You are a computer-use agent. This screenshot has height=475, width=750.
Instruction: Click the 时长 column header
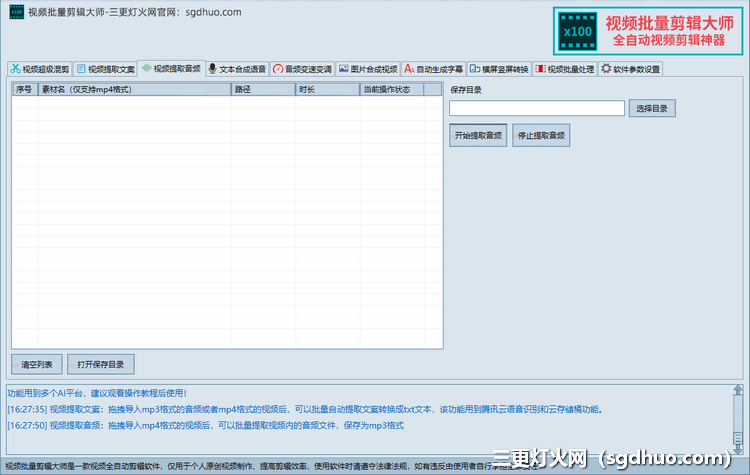pos(328,89)
